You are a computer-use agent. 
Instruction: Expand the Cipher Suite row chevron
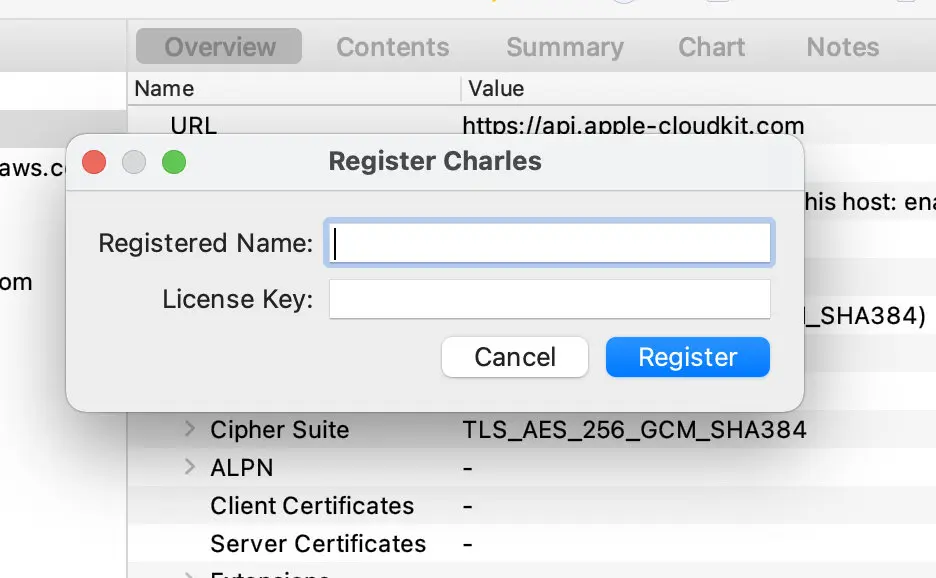point(190,430)
